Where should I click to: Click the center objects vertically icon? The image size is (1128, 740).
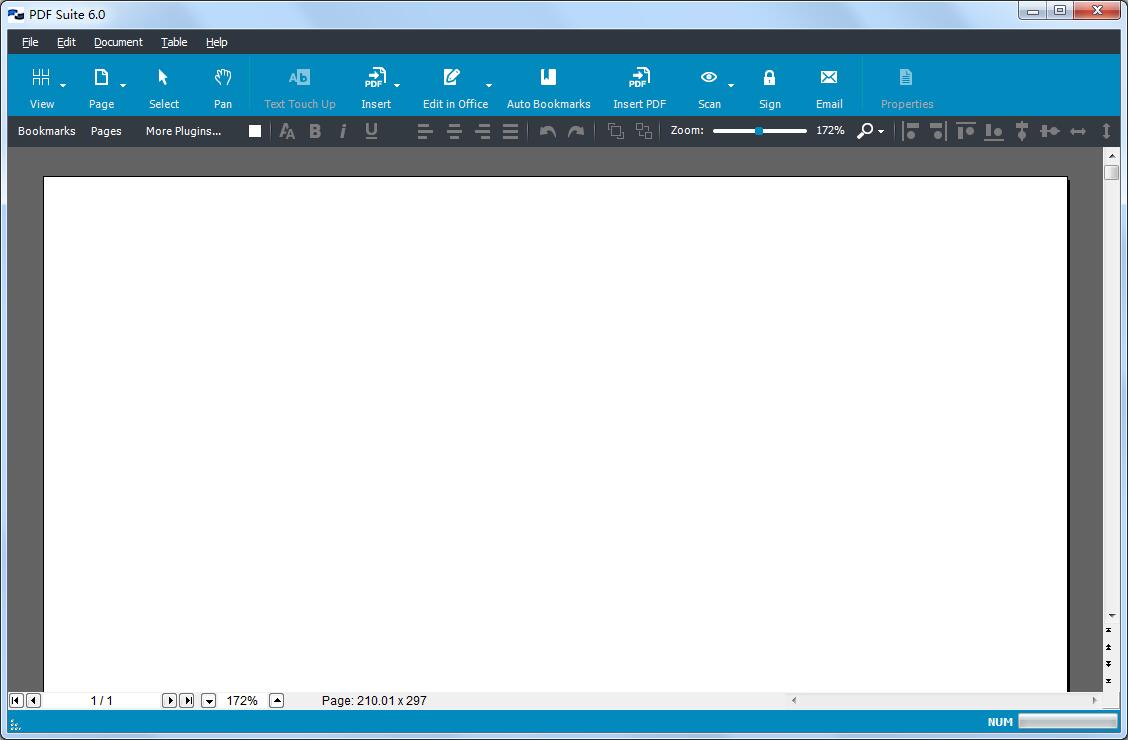tap(1022, 131)
